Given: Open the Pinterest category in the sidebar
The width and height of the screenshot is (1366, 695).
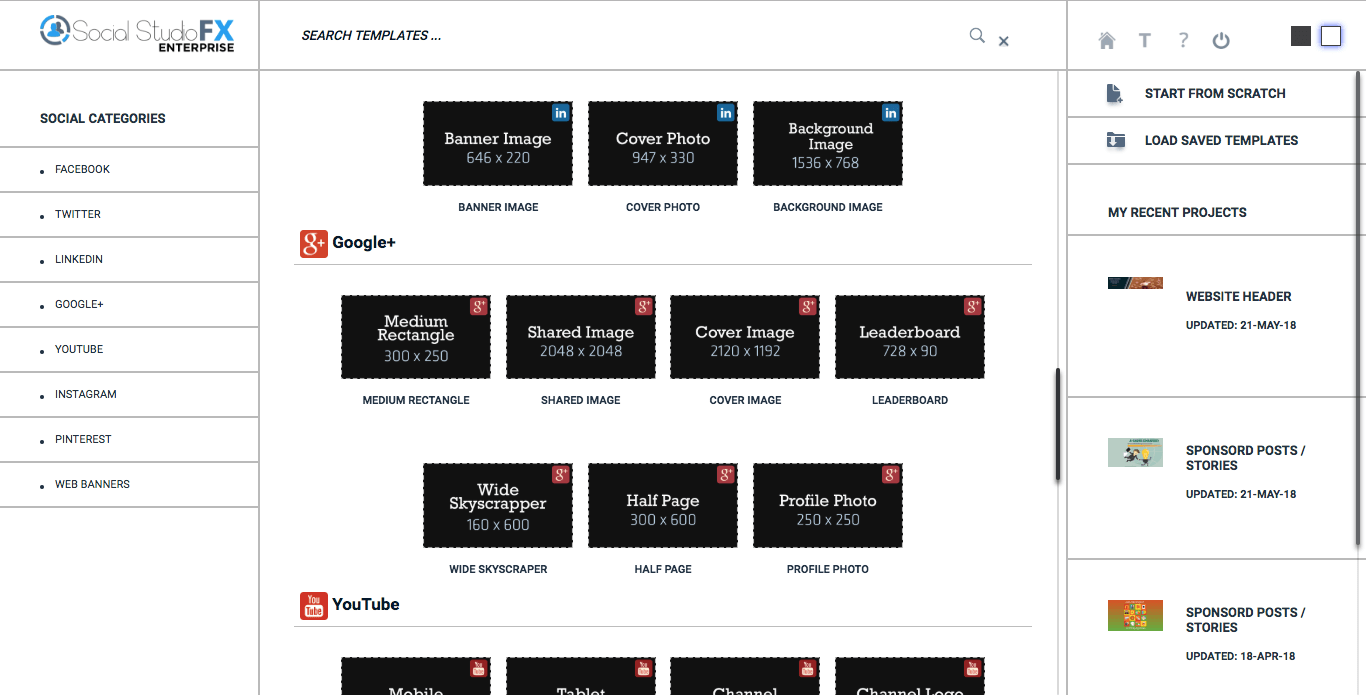Looking at the screenshot, I should pos(129,440).
